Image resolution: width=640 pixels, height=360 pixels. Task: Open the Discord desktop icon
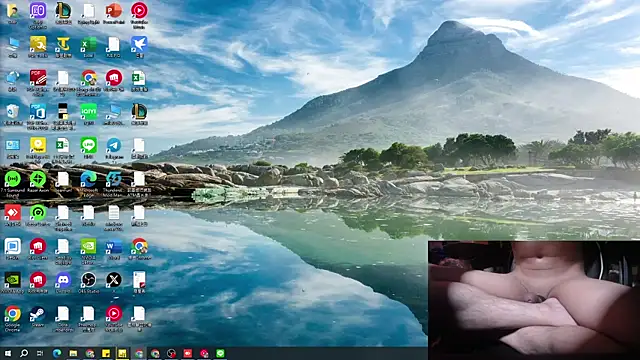pyautogui.click(x=63, y=283)
